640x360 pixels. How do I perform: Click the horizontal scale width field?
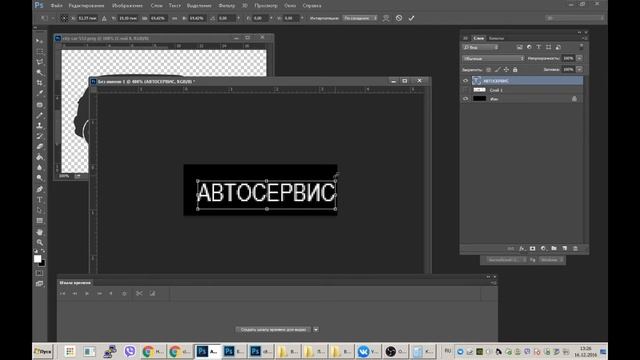point(159,18)
